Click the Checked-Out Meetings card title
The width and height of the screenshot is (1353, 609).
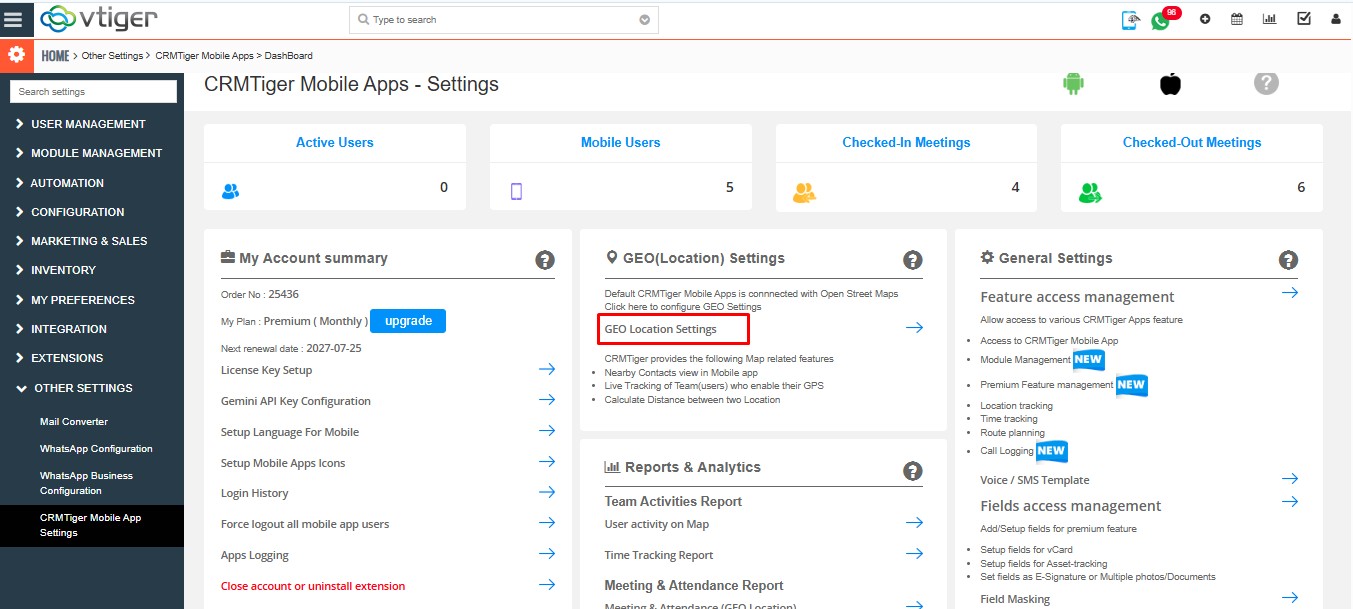pos(1192,142)
